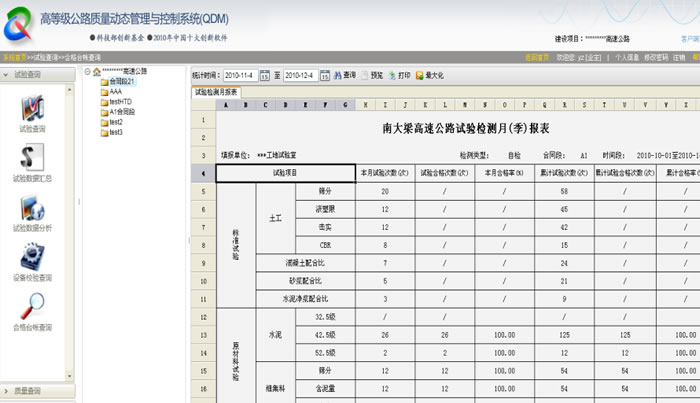Click the 打印 print toolbar button
The image size is (700, 403).
[x=398, y=75]
